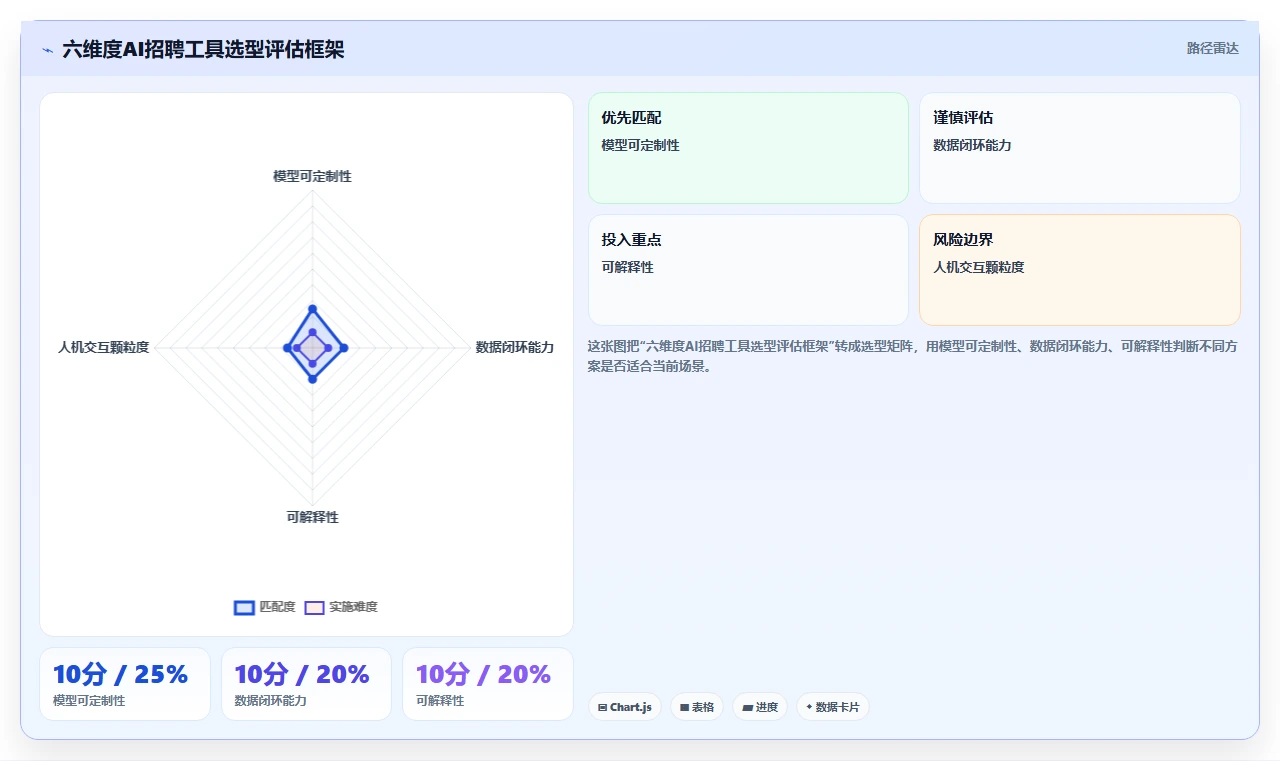Click the 数据闭环能力 10分 / 20% stat card
Viewport: 1280px width, 761px height.
pos(306,684)
